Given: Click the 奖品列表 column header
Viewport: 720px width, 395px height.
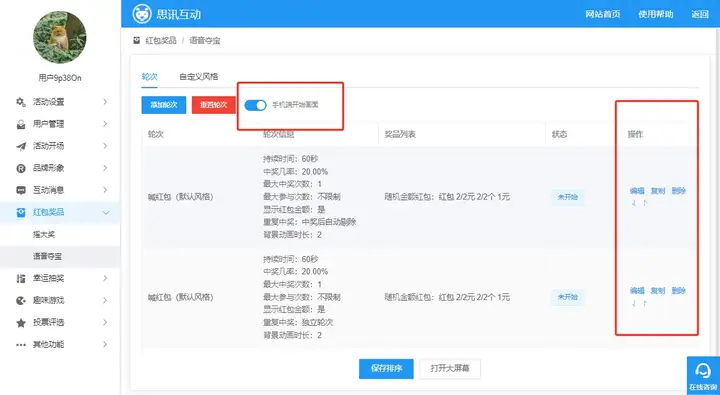Looking at the screenshot, I should pos(400,134).
